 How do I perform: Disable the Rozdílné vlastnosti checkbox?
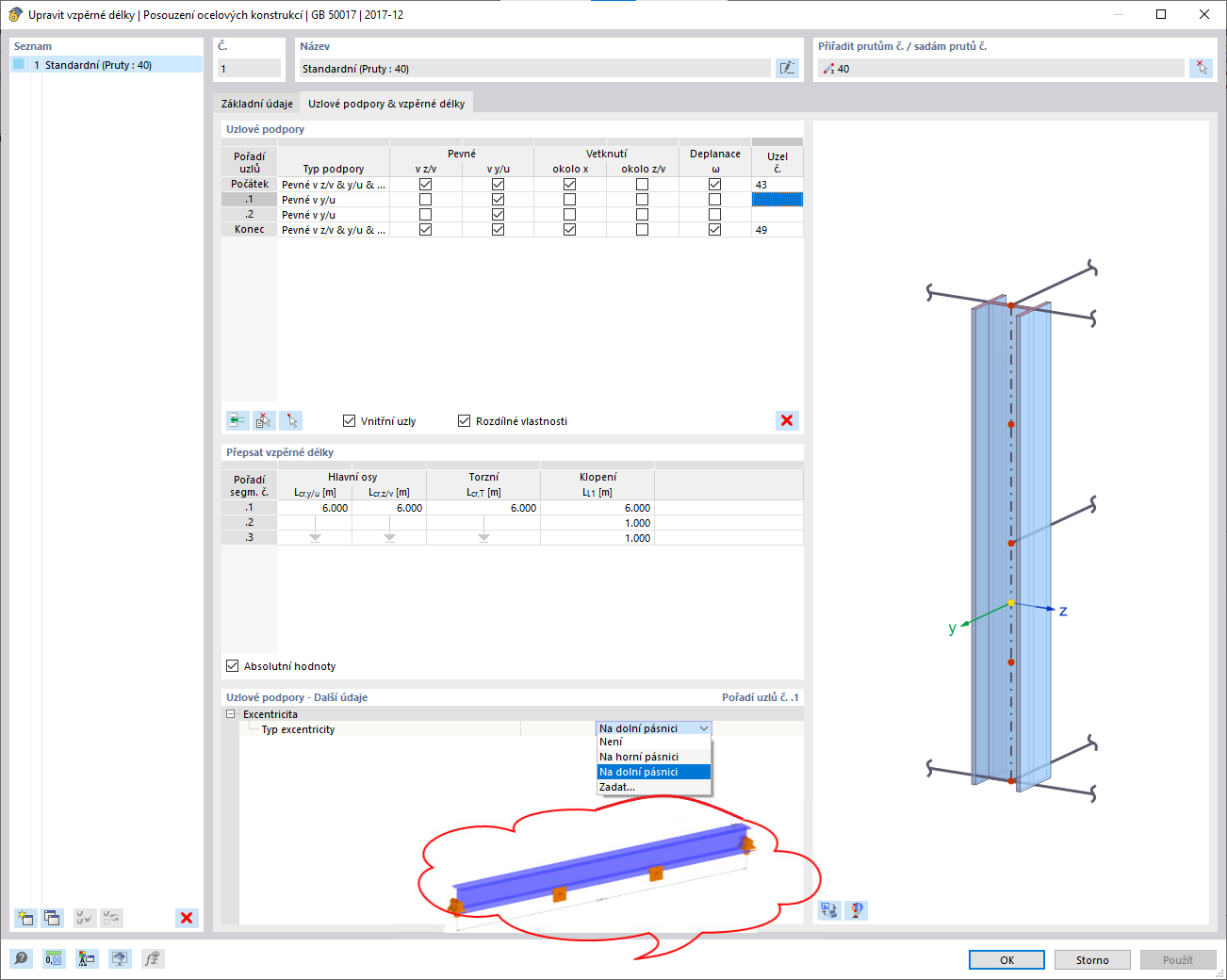click(464, 421)
